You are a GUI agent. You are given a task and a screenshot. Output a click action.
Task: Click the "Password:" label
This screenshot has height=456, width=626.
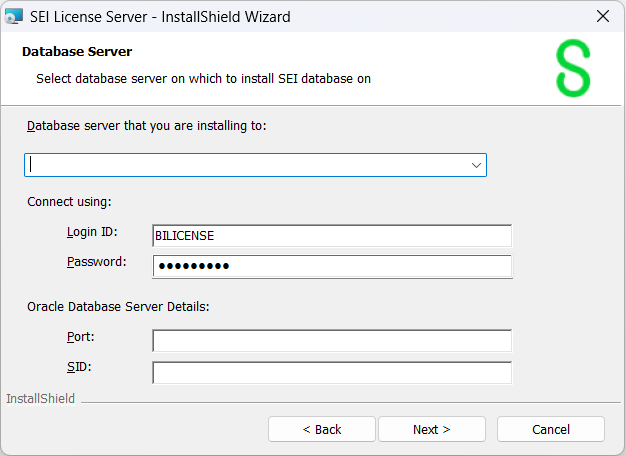[96, 262]
